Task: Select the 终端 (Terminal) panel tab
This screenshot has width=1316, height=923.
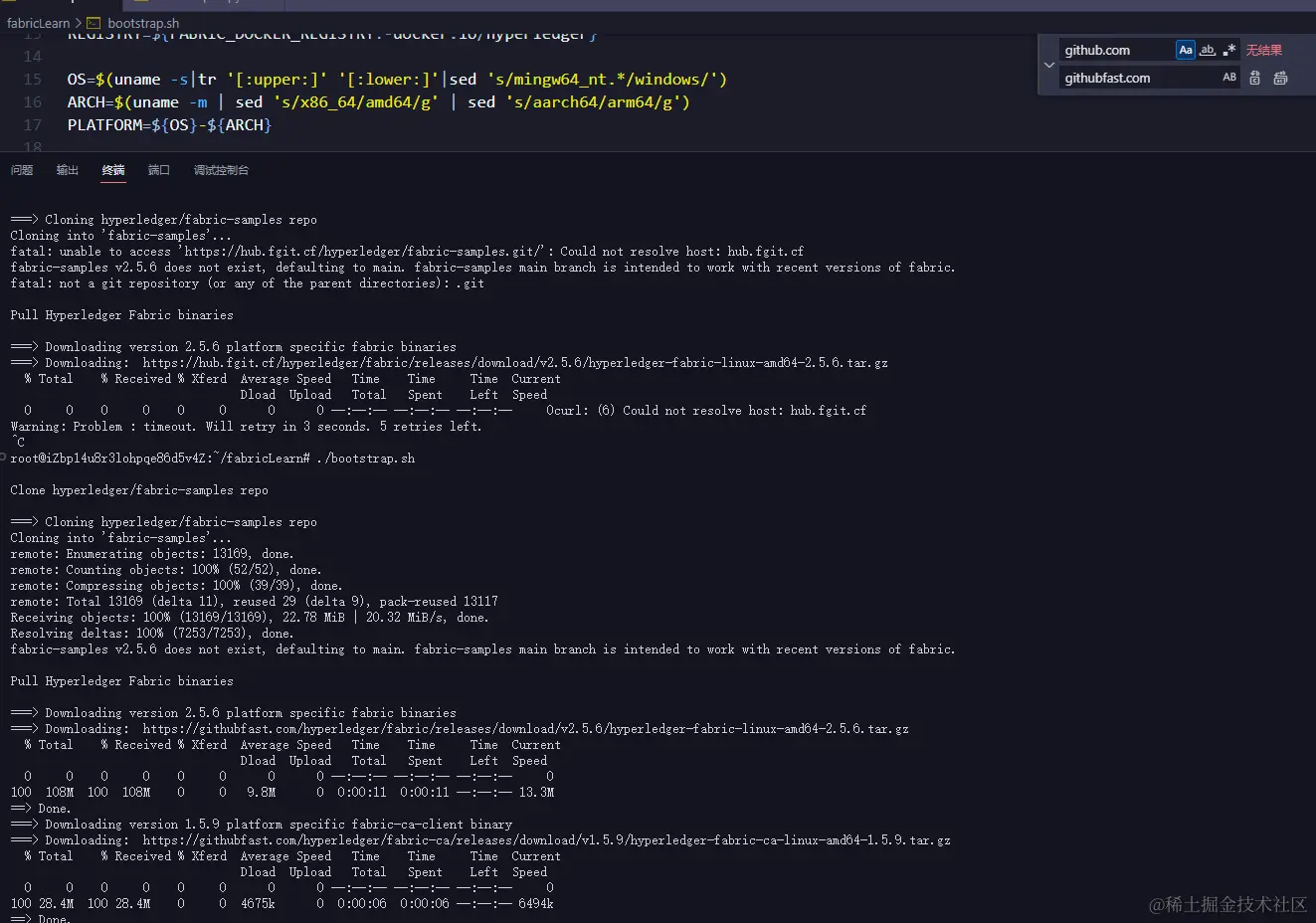Action: [x=113, y=170]
